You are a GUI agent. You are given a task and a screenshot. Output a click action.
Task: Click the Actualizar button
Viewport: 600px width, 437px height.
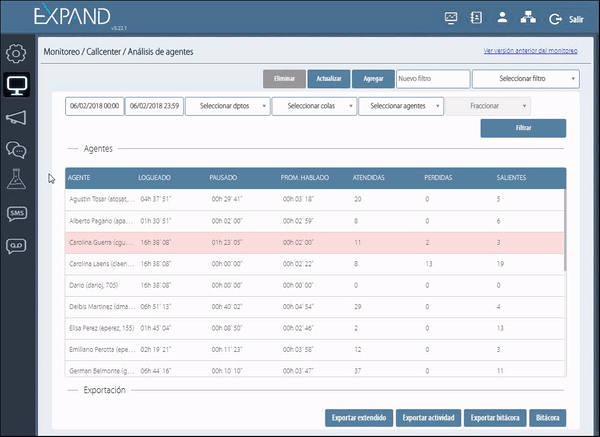click(329, 79)
